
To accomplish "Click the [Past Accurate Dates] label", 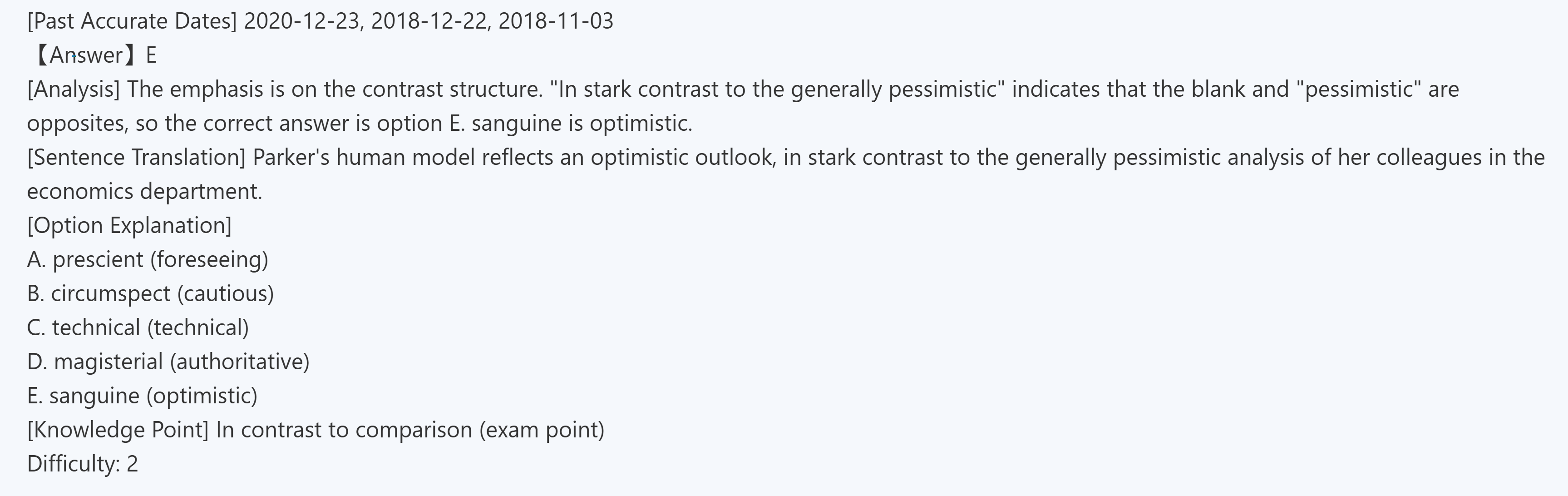I will coord(132,21).
